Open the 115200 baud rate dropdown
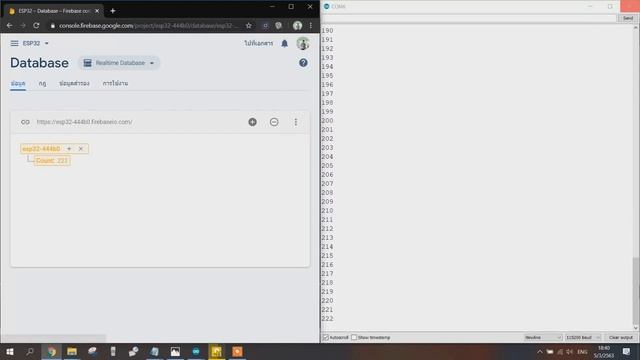The image size is (640, 360). [x=583, y=338]
